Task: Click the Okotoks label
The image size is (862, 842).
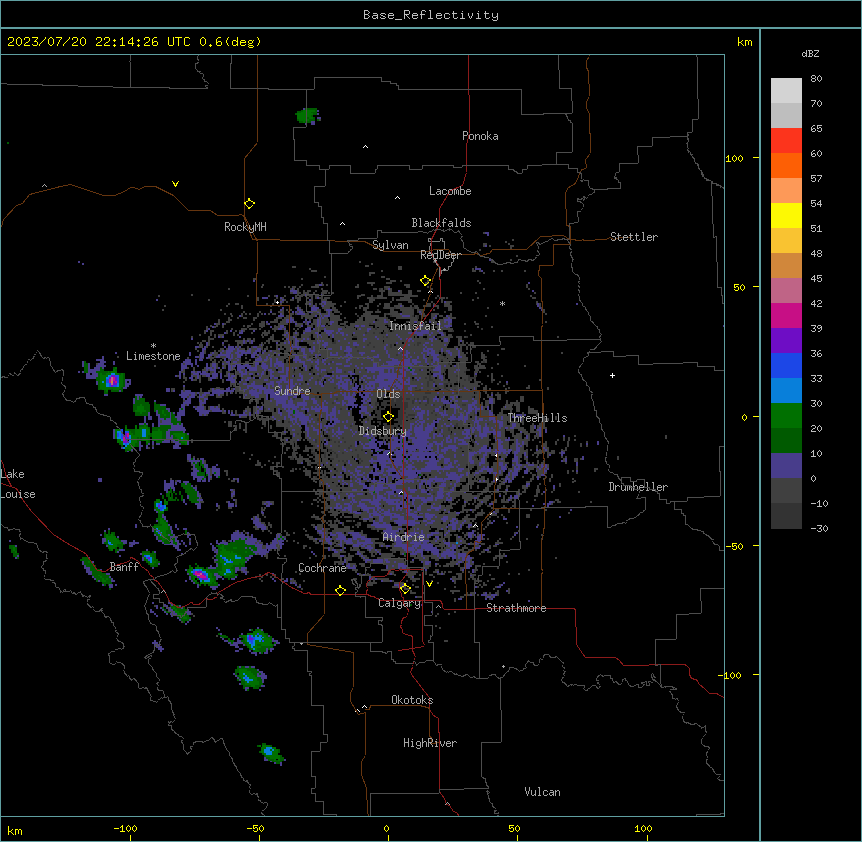Action: coord(412,700)
